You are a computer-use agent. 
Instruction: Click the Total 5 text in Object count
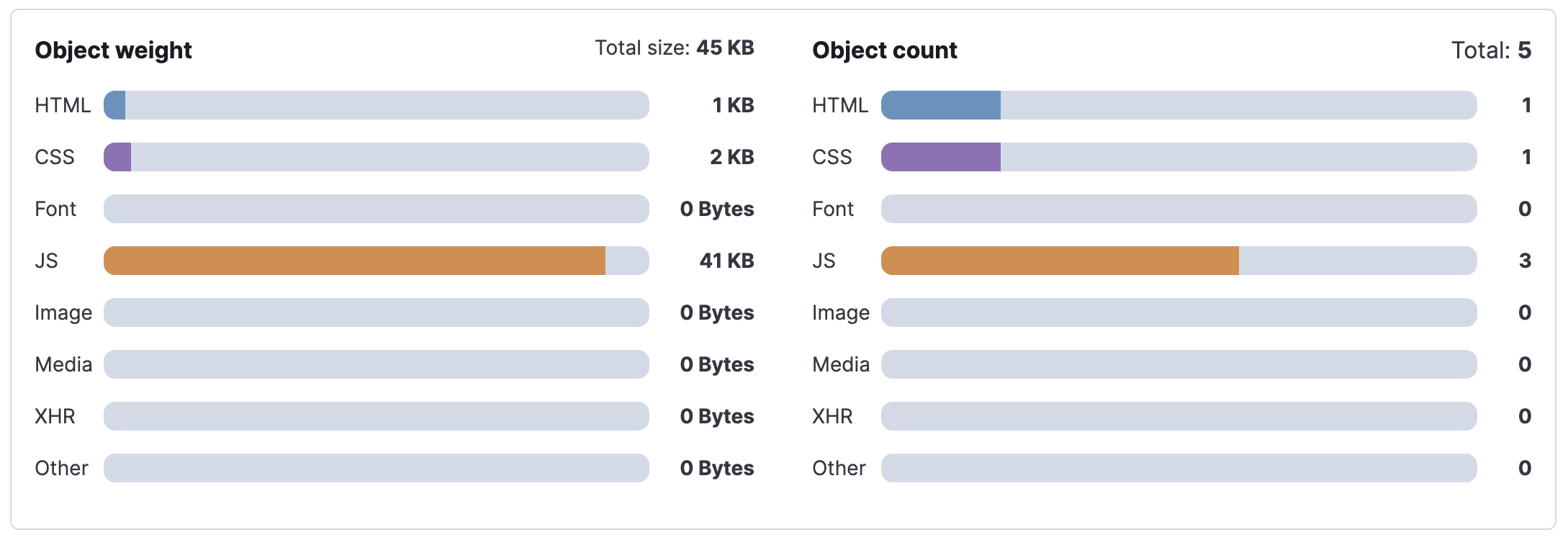pos(1490,50)
